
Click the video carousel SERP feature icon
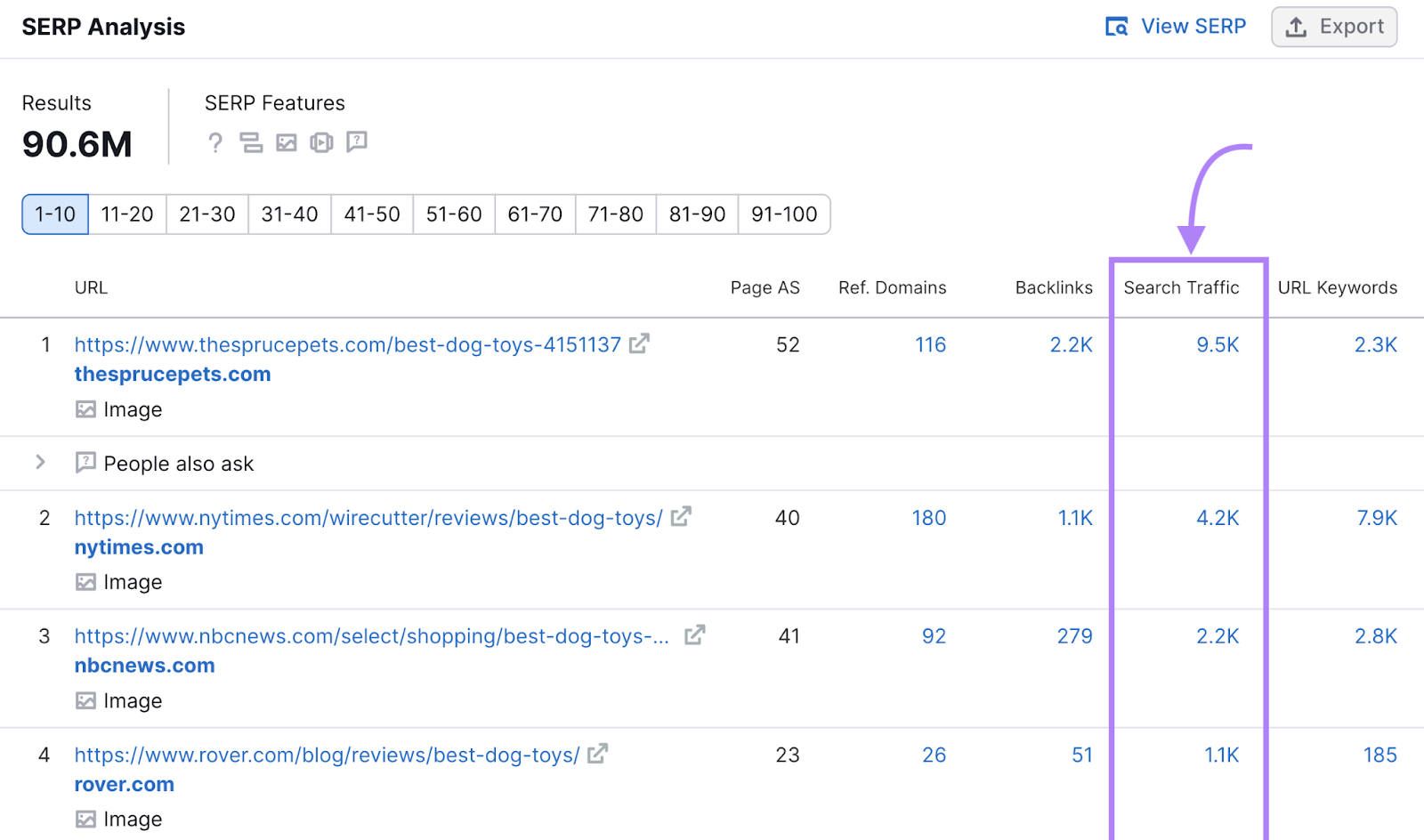click(x=321, y=142)
